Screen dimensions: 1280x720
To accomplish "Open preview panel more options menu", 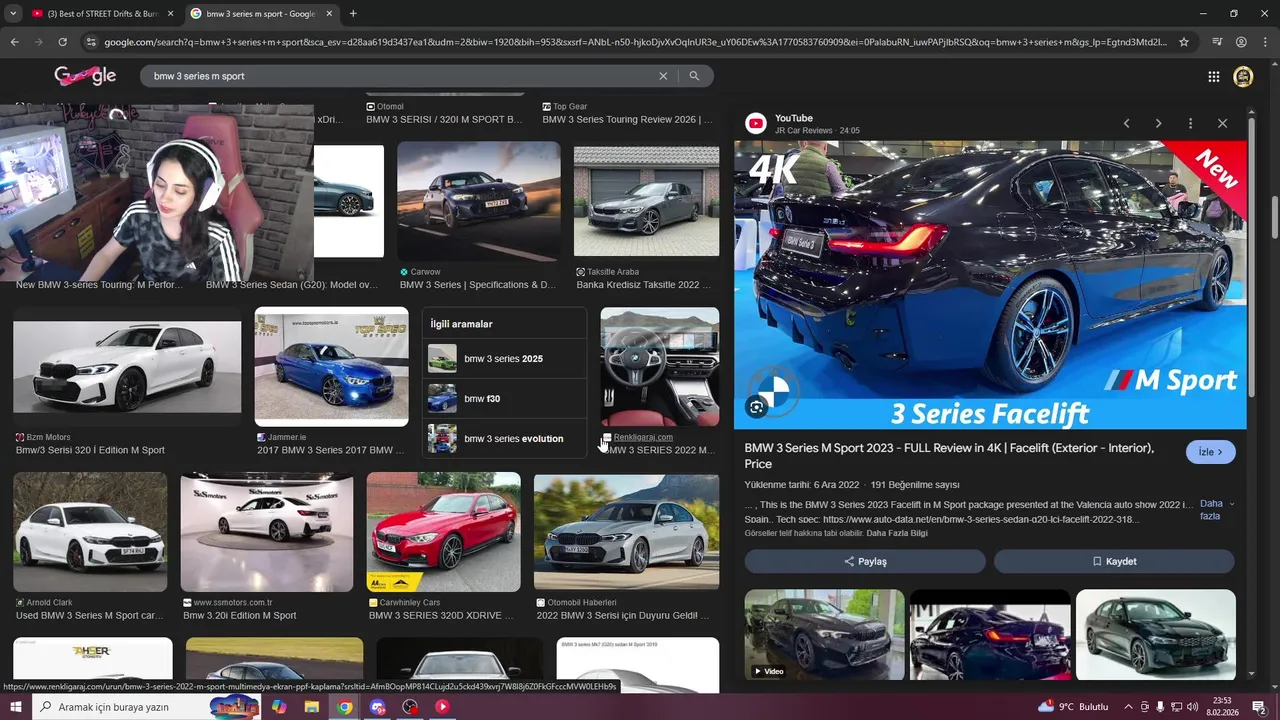I will pyautogui.click(x=1190, y=123).
